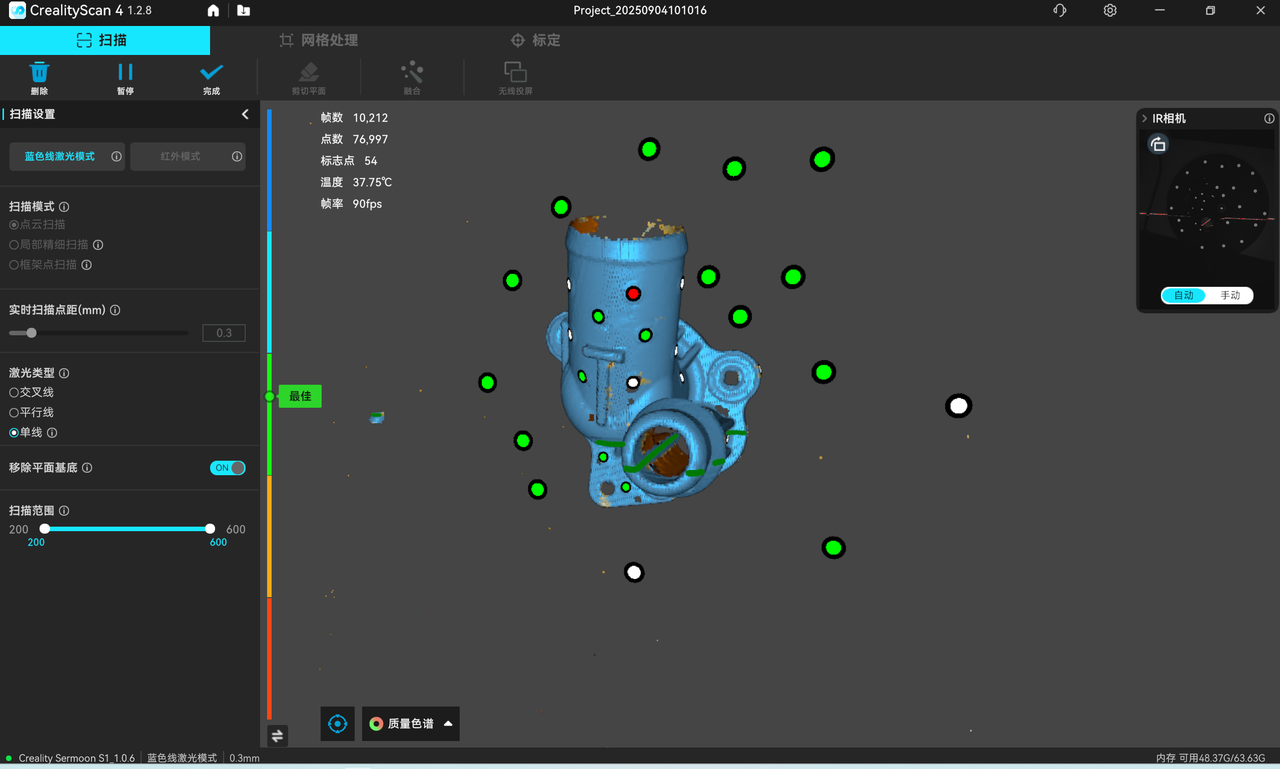Collapse the scan settings panel

coord(245,115)
